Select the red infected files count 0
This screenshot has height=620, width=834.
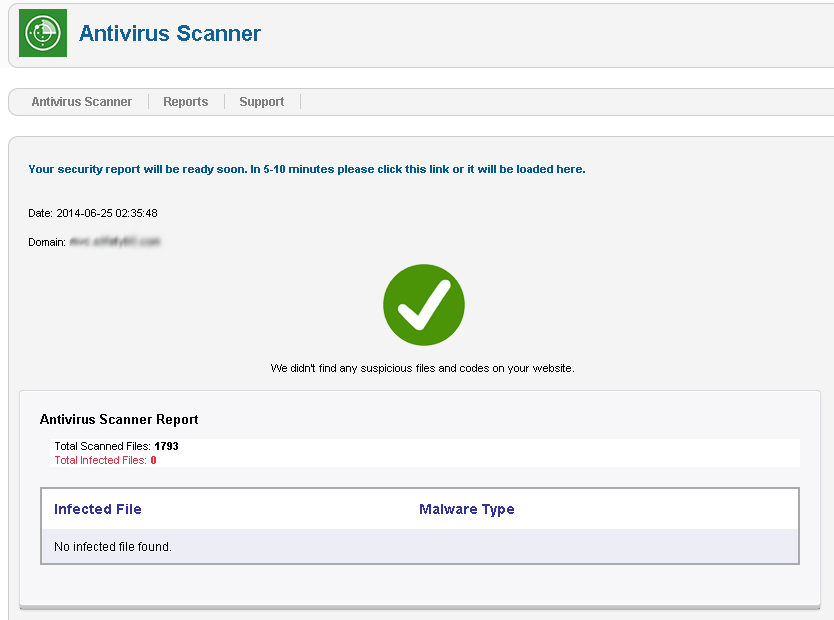(153, 460)
